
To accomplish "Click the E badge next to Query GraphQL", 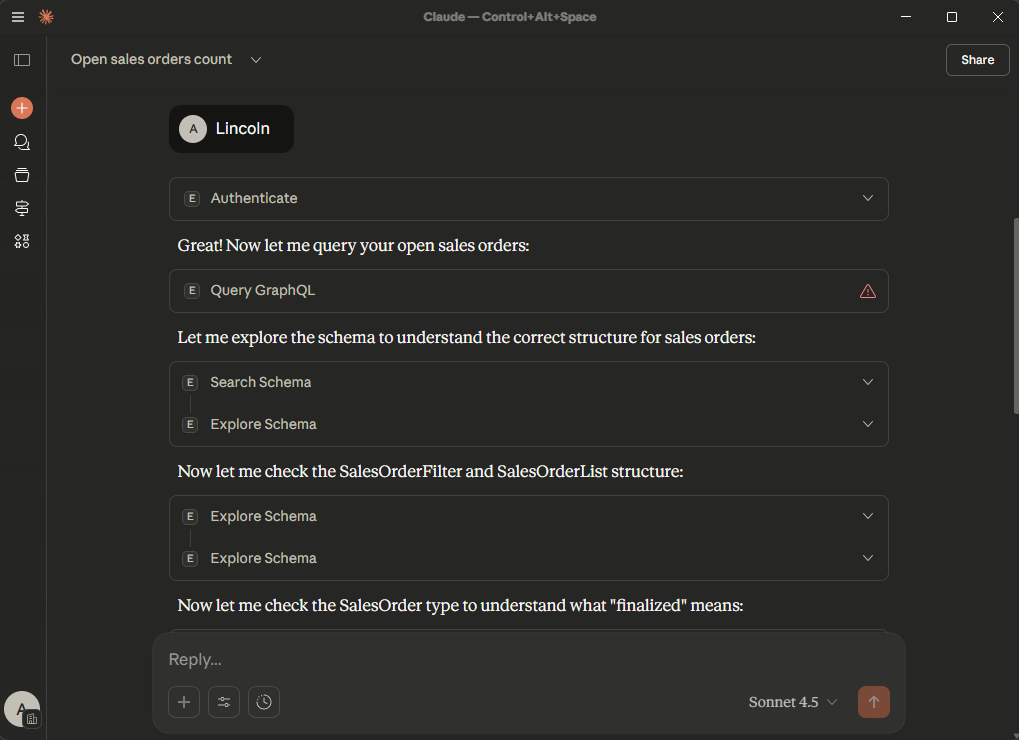I will (x=192, y=290).
